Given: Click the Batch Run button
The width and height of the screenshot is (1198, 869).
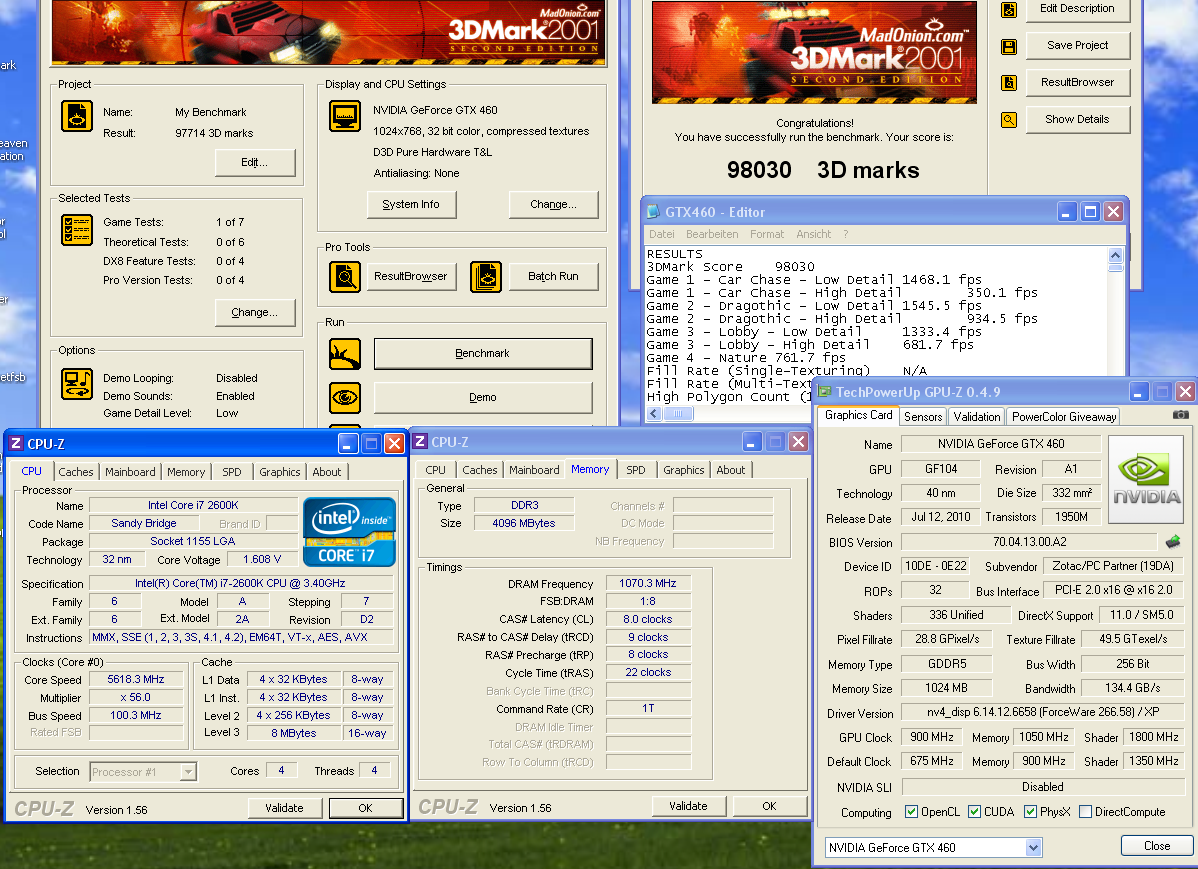Looking at the screenshot, I should 553,277.
